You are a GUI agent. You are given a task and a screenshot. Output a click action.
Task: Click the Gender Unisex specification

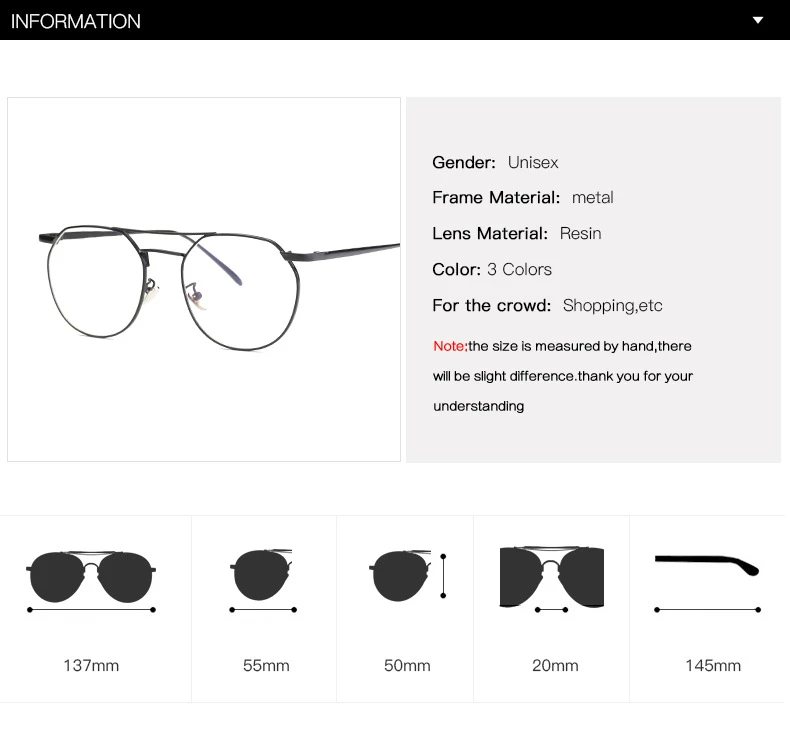click(x=495, y=163)
